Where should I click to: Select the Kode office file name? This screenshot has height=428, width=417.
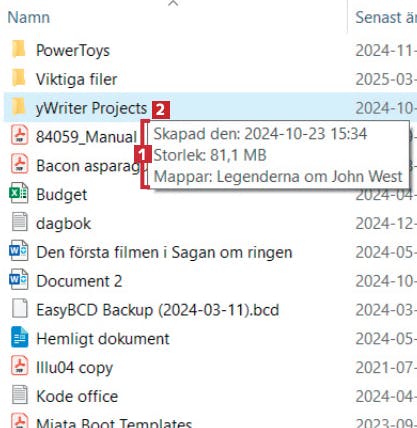77,397
